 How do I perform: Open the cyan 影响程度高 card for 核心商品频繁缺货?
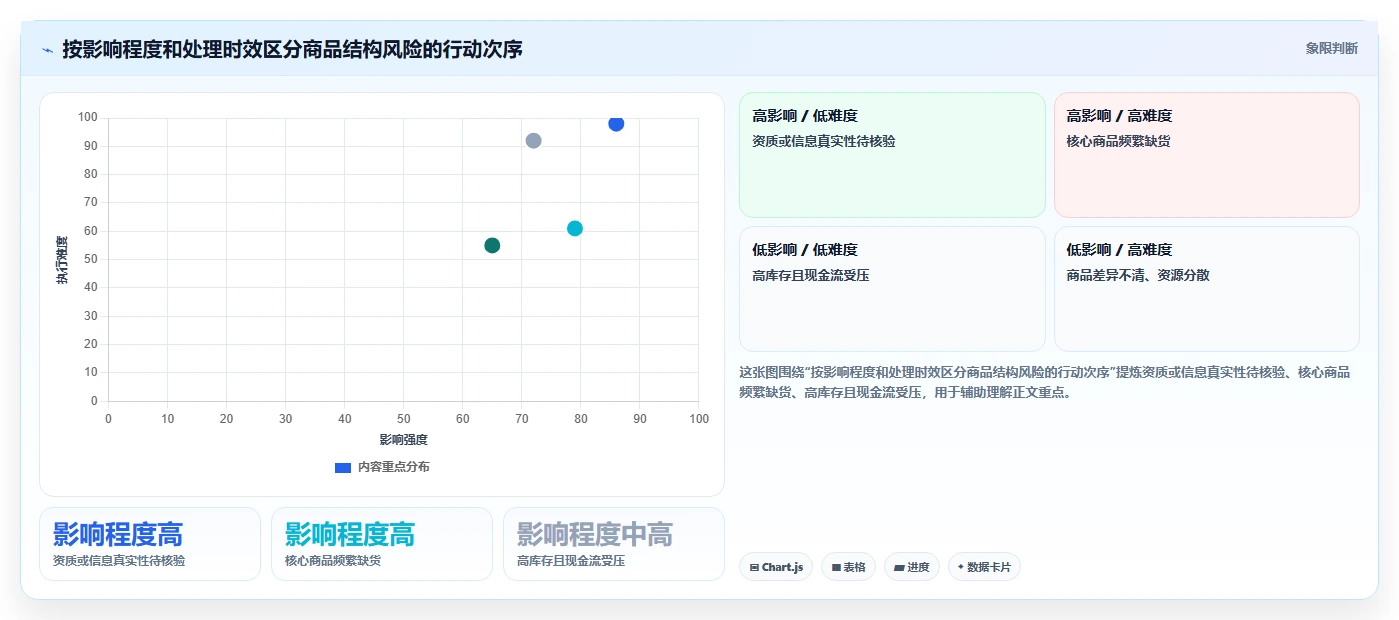382,544
